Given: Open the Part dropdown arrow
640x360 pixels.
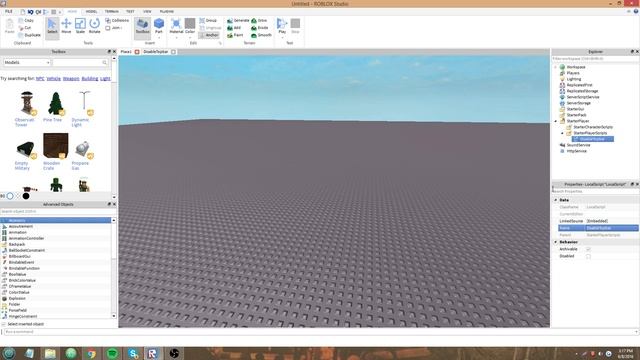Looking at the screenshot, I should pos(159,38).
